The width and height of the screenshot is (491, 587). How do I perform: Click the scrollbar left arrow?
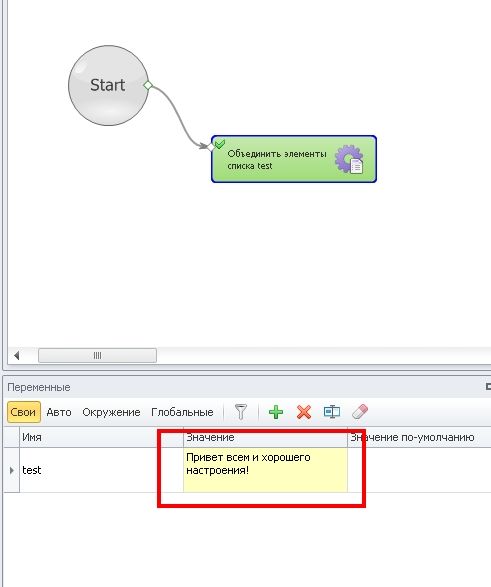[x=16, y=355]
